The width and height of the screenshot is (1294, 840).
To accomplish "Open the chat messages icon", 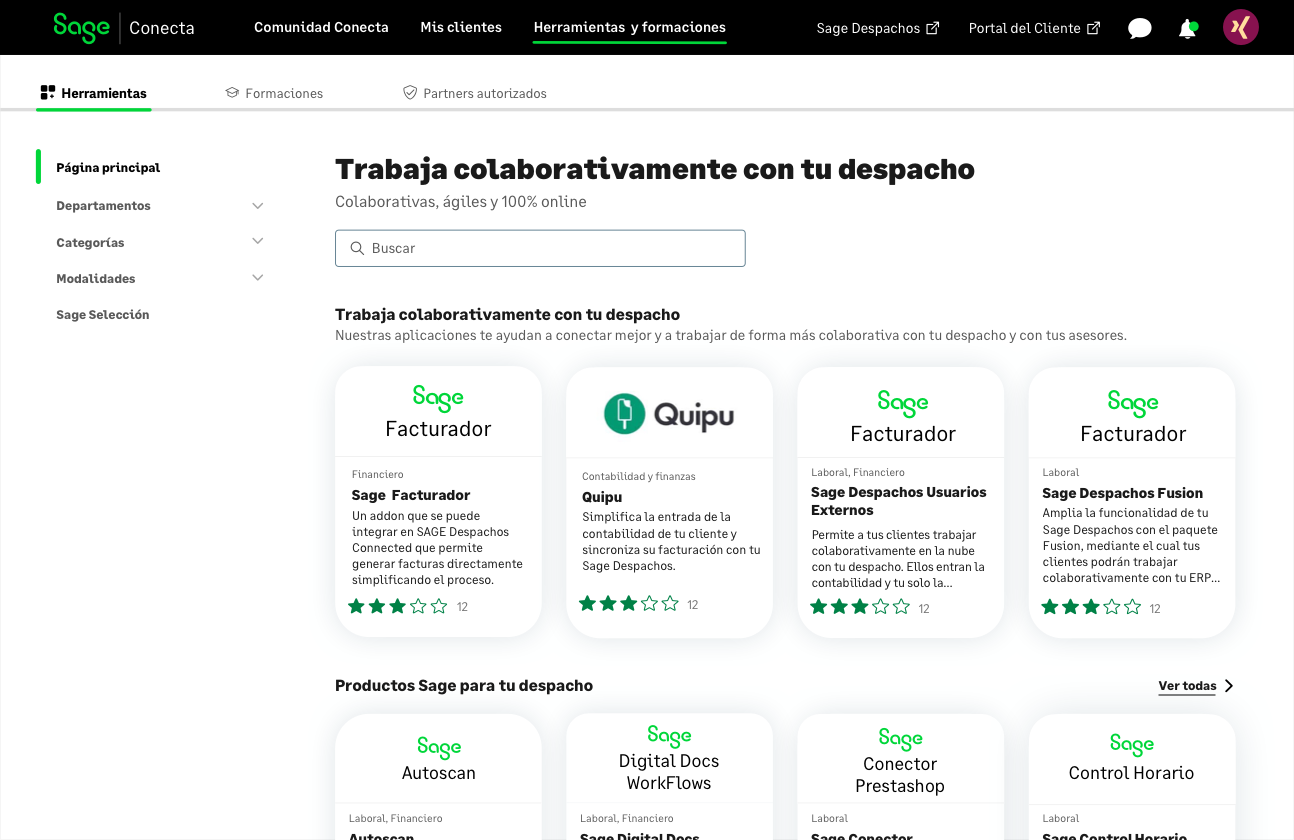I will (1139, 29).
